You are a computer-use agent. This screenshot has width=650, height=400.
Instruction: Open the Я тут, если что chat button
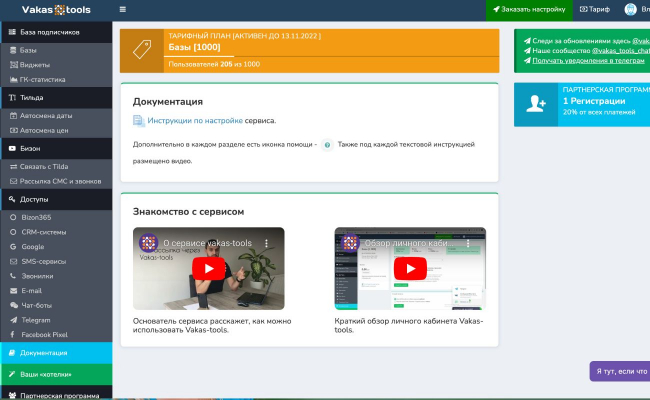point(620,371)
